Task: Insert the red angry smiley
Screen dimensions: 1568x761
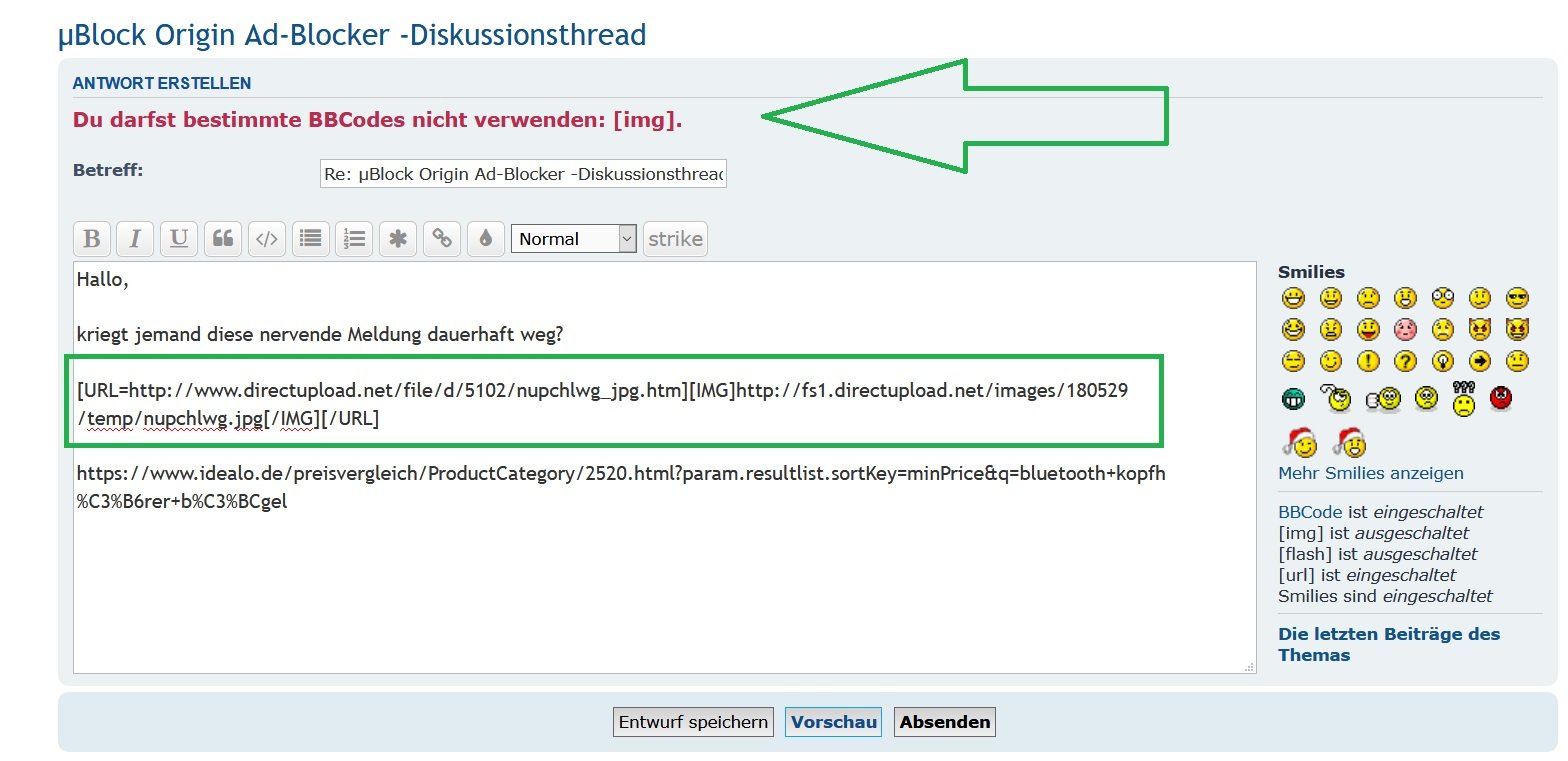Action: (x=1500, y=399)
